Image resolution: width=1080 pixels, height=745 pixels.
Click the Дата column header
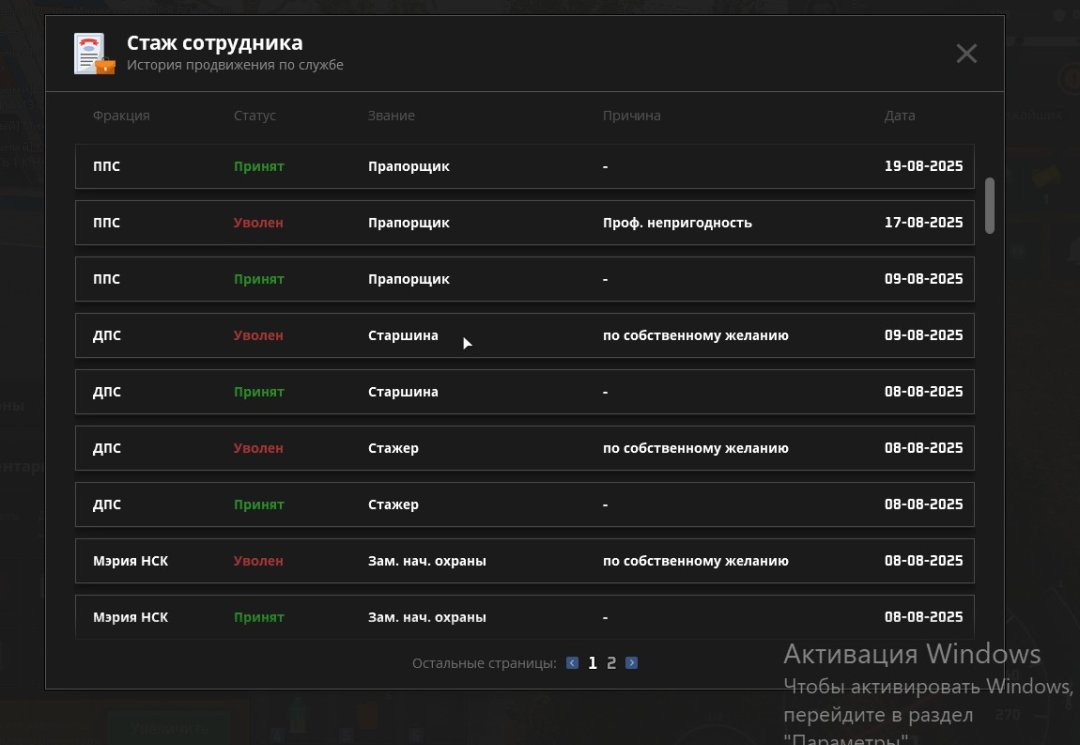[900, 116]
